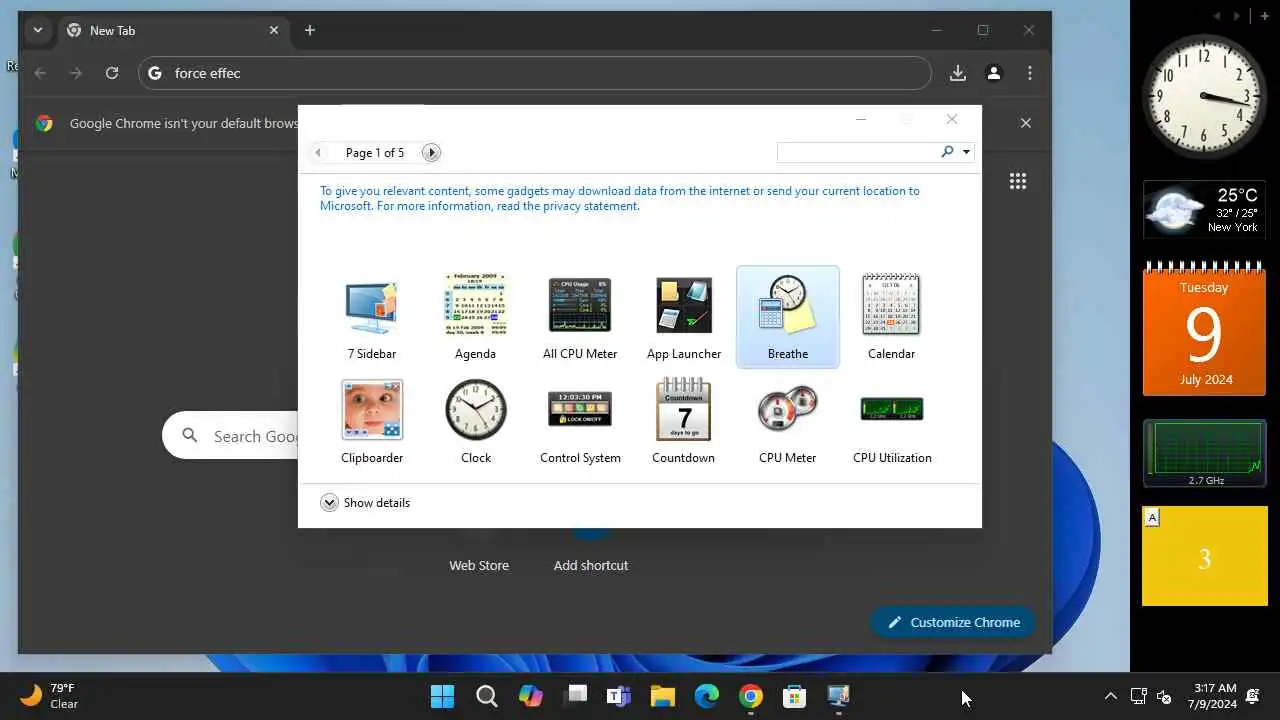Screen dimensions: 1280x720
Task: Click the Customize Chrome button
Action: click(x=953, y=622)
